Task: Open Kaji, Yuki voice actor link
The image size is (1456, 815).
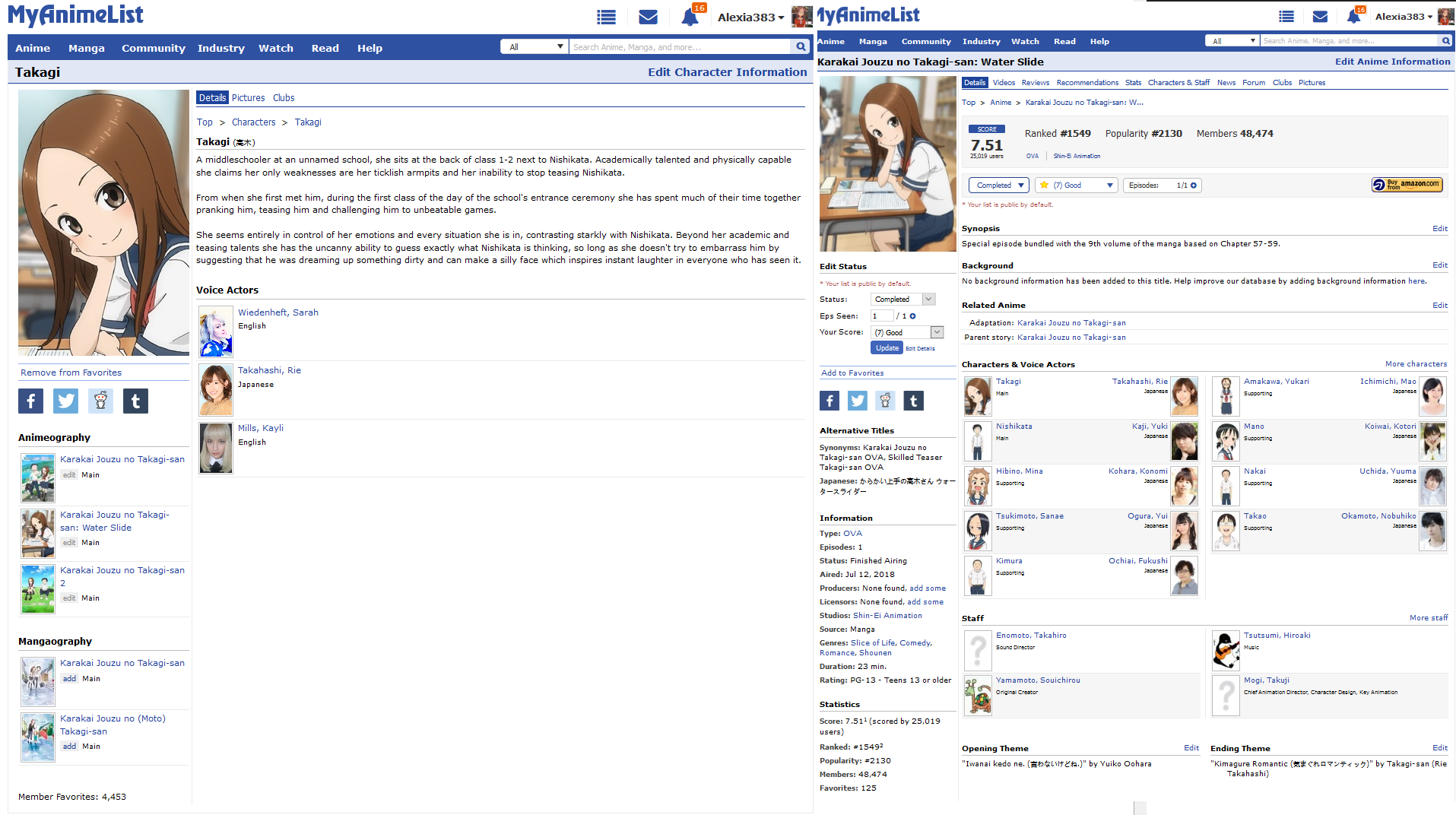Action: (x=1150, y=427)
